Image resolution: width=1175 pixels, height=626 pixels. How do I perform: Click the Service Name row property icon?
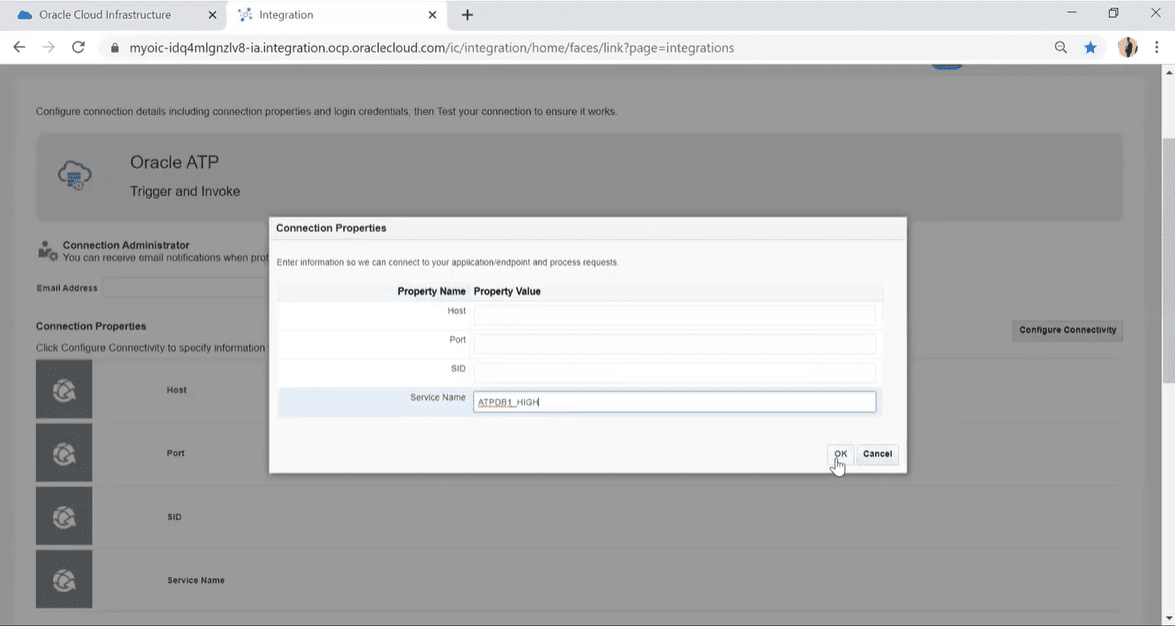pyautogui.click(x=64, y=580)
